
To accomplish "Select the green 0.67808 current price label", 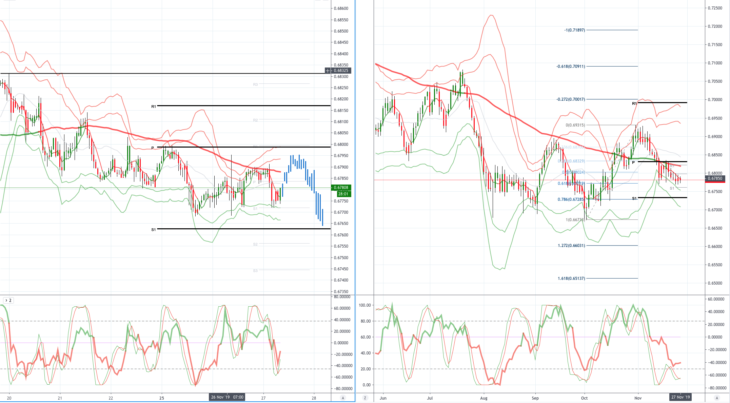I will tap(341, 190).
